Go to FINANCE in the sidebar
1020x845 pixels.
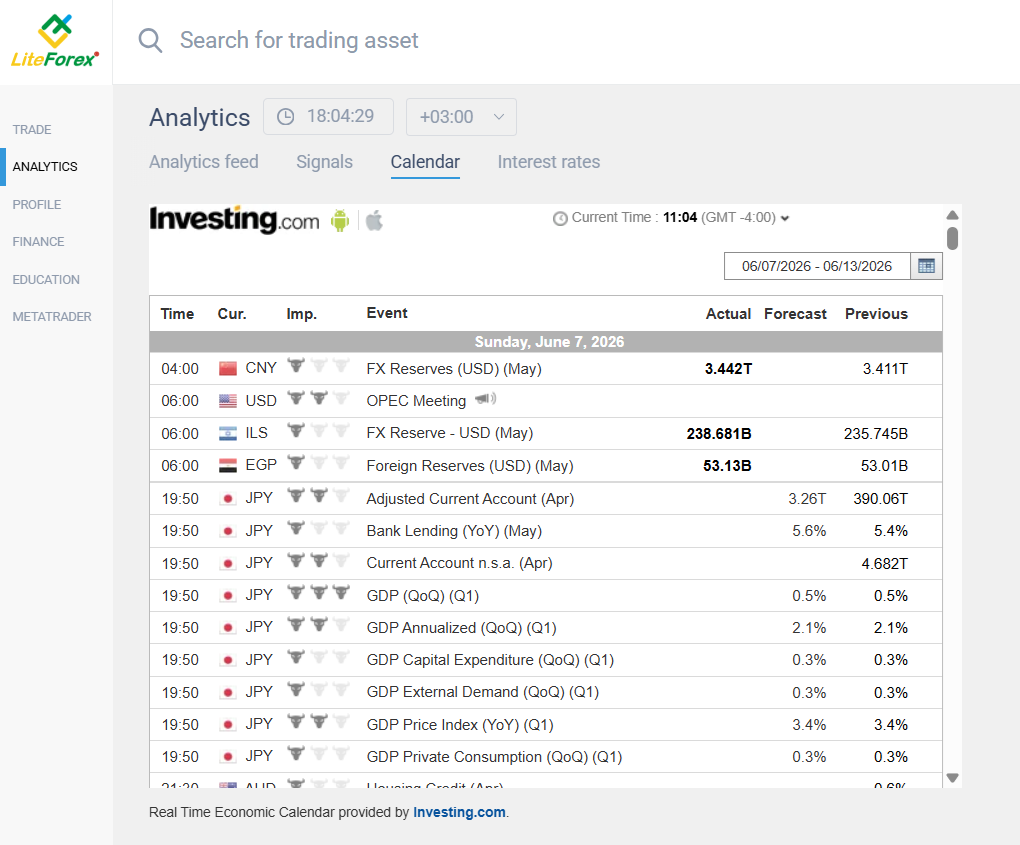(38, 241)
